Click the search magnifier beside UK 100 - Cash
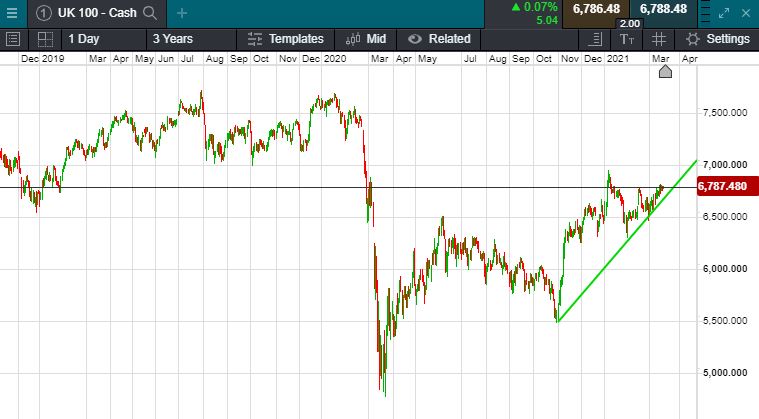The image size is (759, 419). [x=150, y=13]
